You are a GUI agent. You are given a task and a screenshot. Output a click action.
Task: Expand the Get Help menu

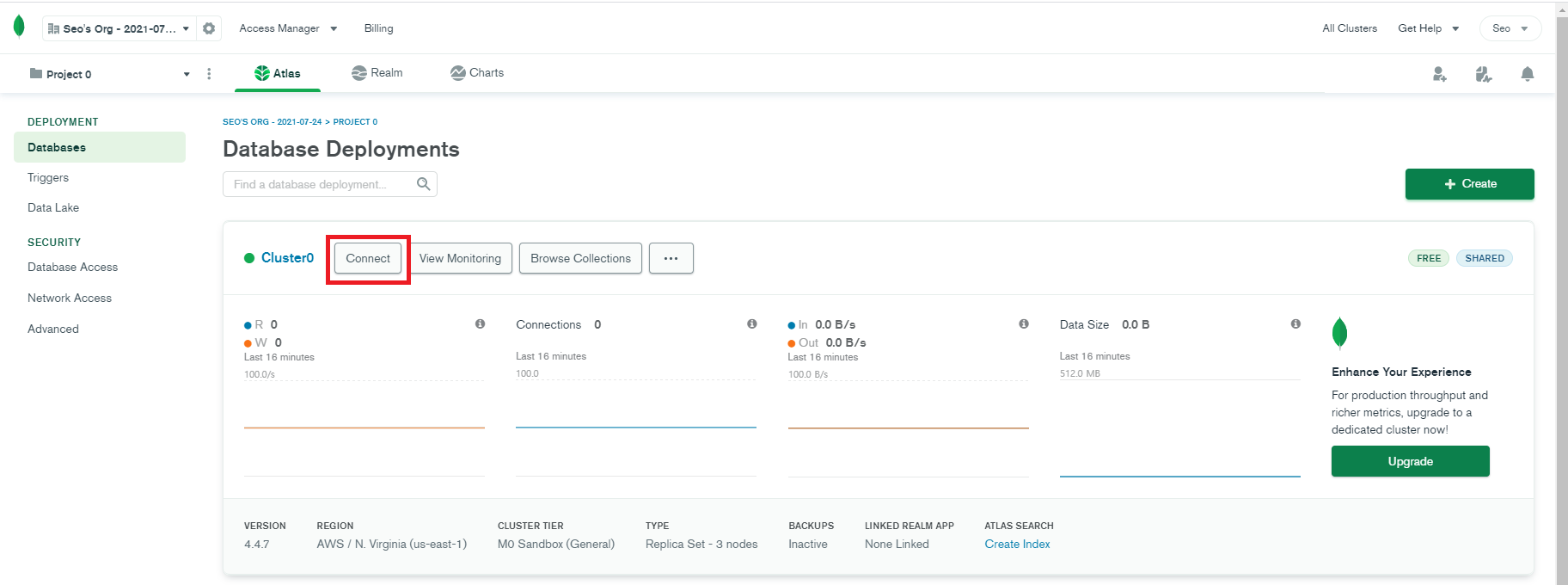click(x=1428, y=28)
